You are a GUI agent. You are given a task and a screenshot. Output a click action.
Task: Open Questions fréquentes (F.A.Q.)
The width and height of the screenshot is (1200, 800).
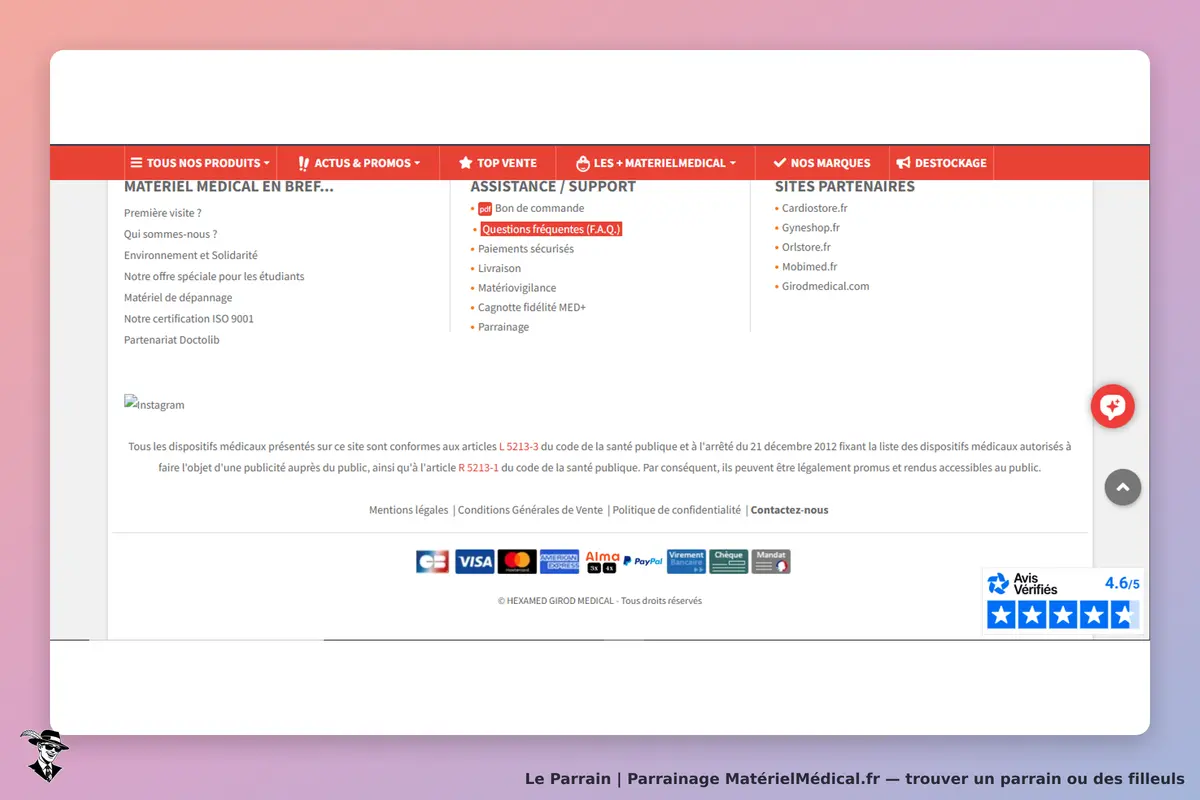point(551,229)
